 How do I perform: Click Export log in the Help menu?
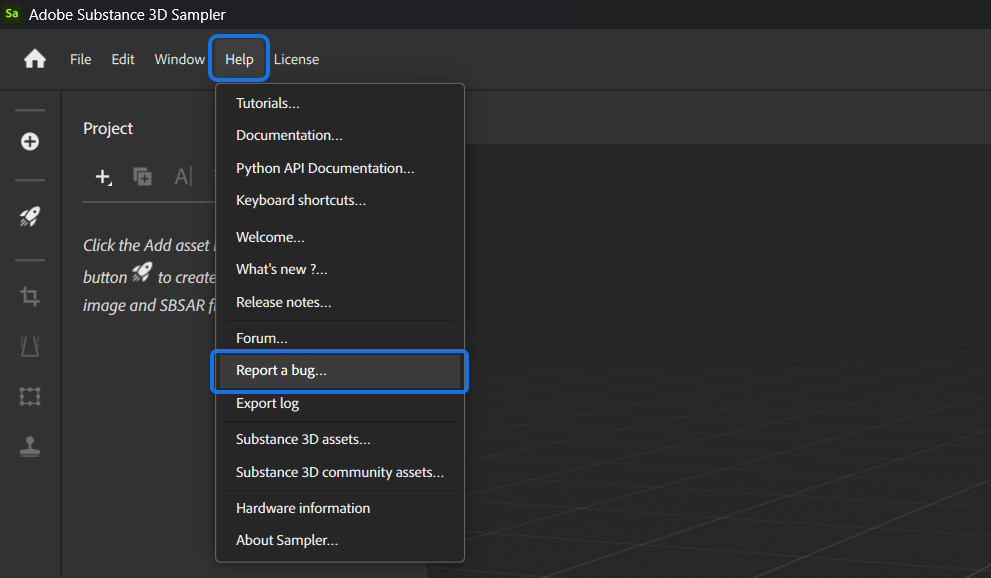pyautogui.click(x=267, y=403)
